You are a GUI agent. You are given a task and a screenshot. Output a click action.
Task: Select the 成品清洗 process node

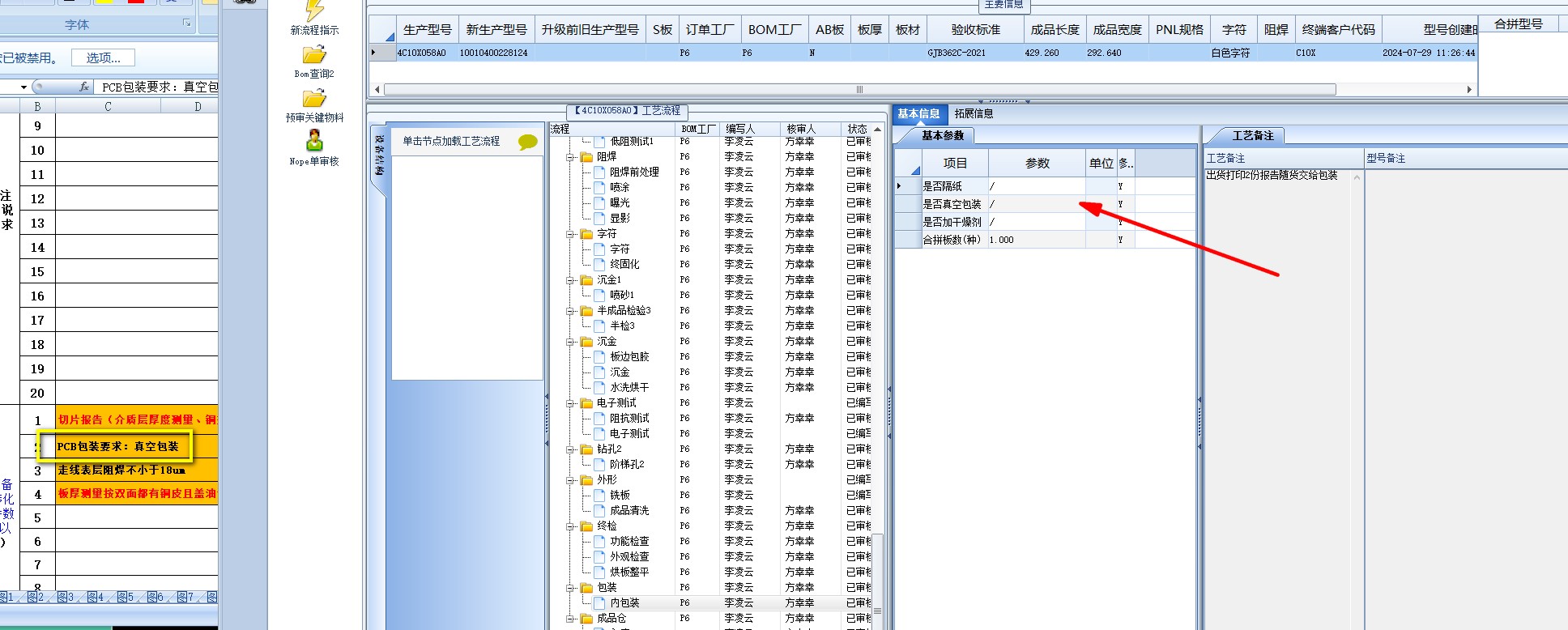click(x=629, y=510)
